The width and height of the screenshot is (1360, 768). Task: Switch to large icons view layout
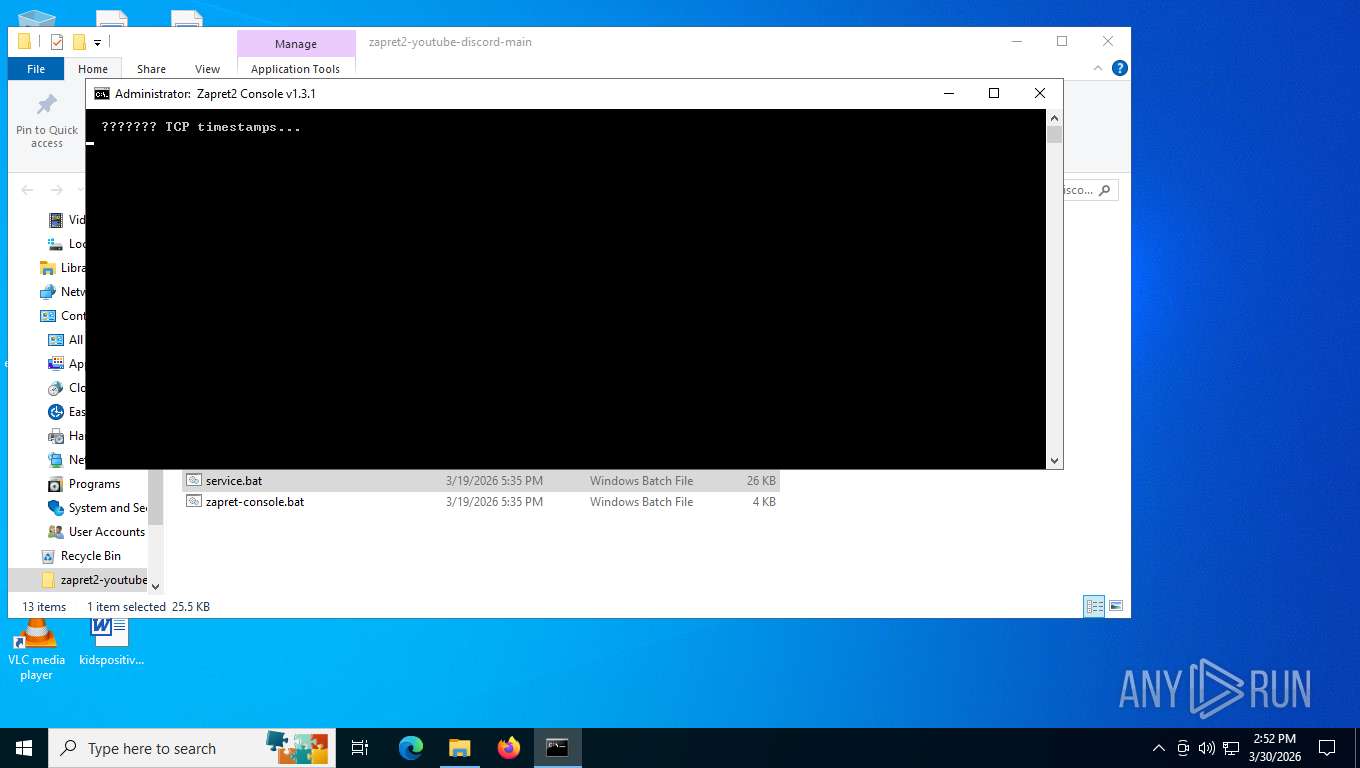[1116, 606]
